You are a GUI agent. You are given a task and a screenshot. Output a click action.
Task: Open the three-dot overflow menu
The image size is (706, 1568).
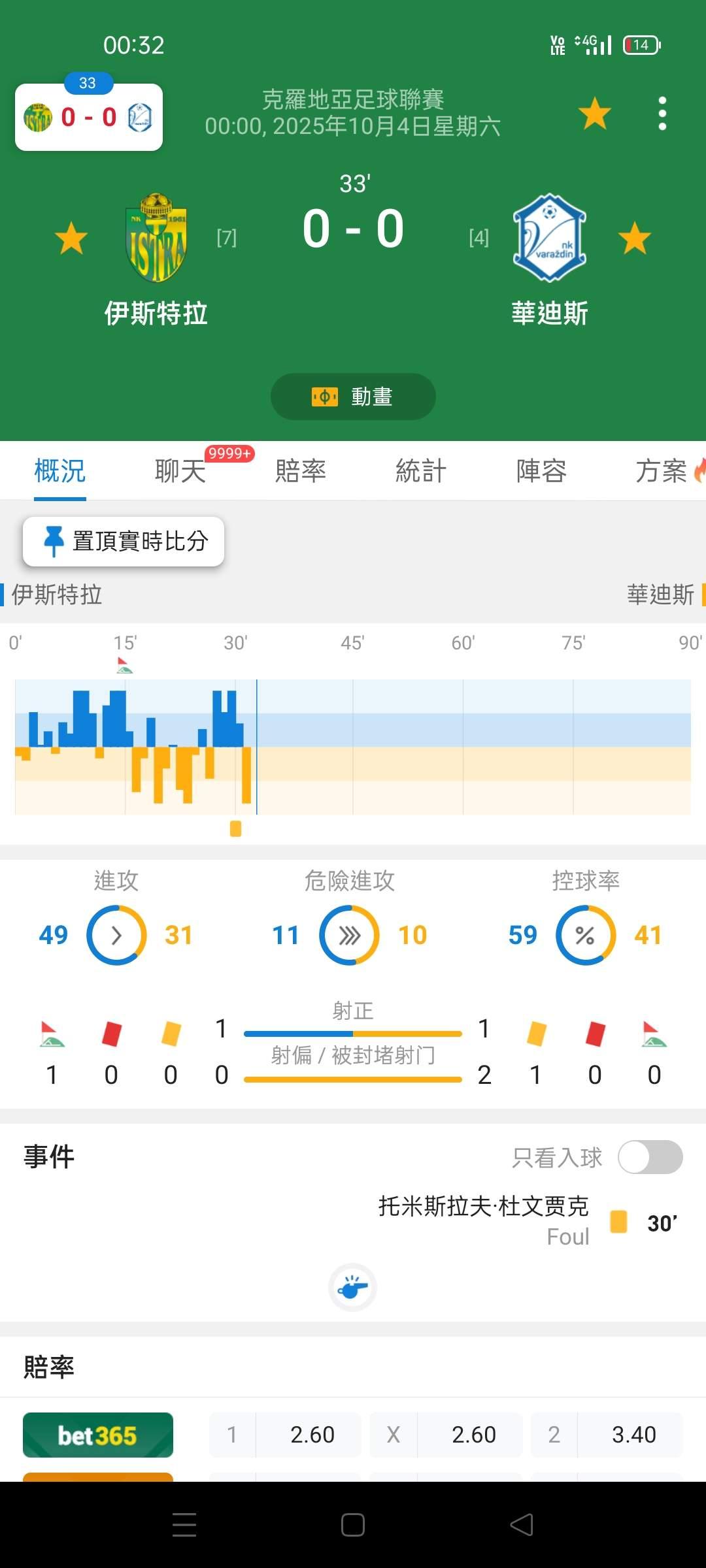coord(662,114)
